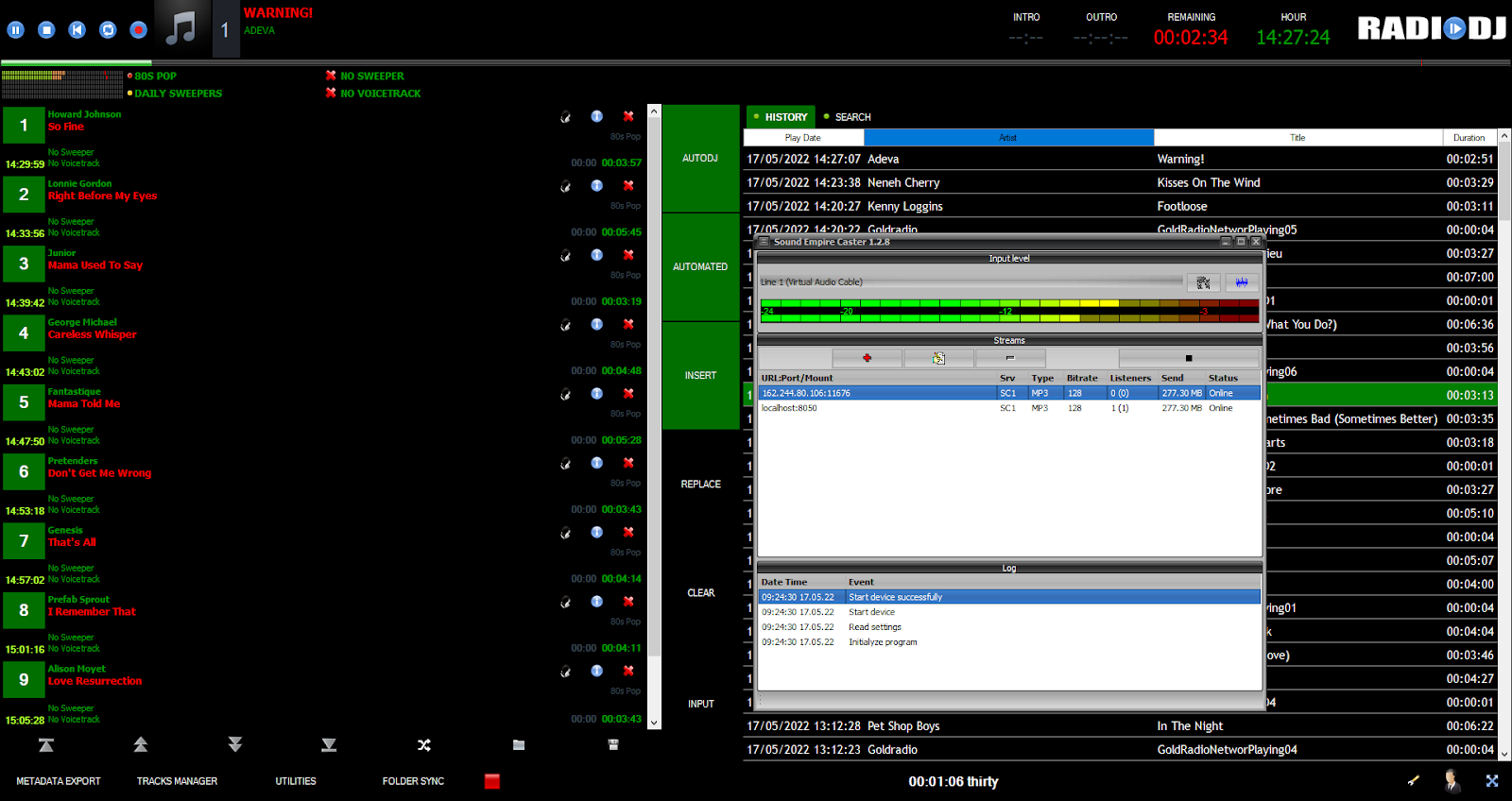
Task: Sort history by Title column header
Action: [x=1297, y=138]
